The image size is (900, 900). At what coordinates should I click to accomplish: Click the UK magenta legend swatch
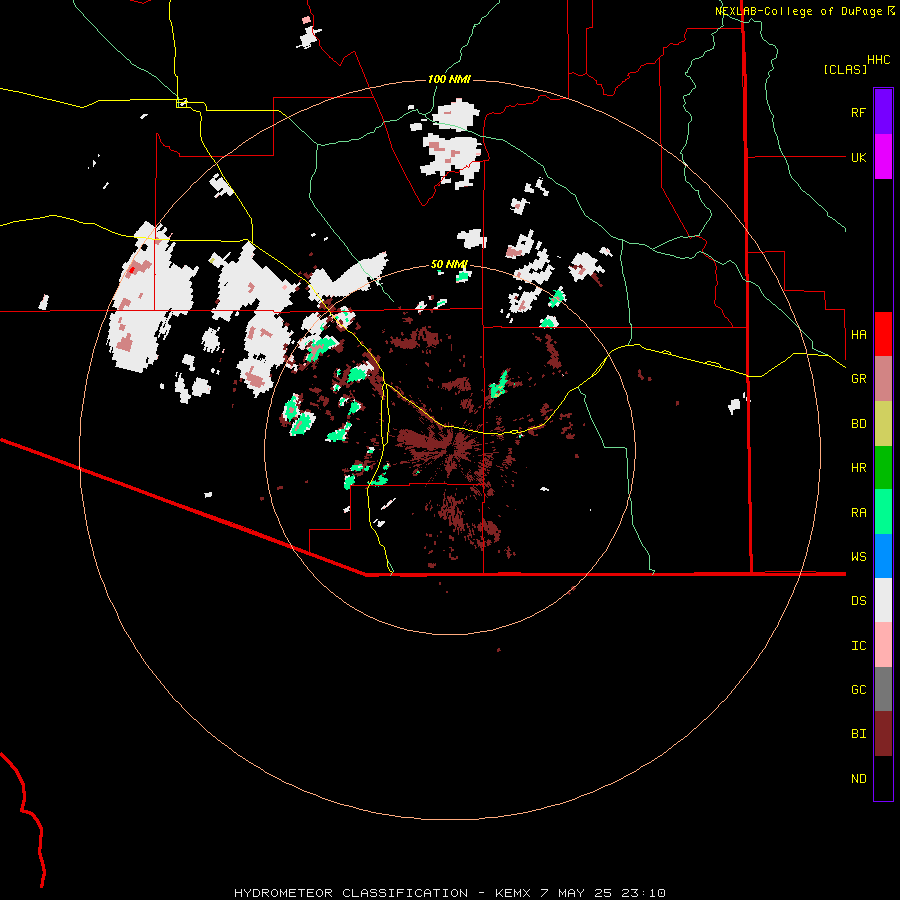[x=883, y=157]
